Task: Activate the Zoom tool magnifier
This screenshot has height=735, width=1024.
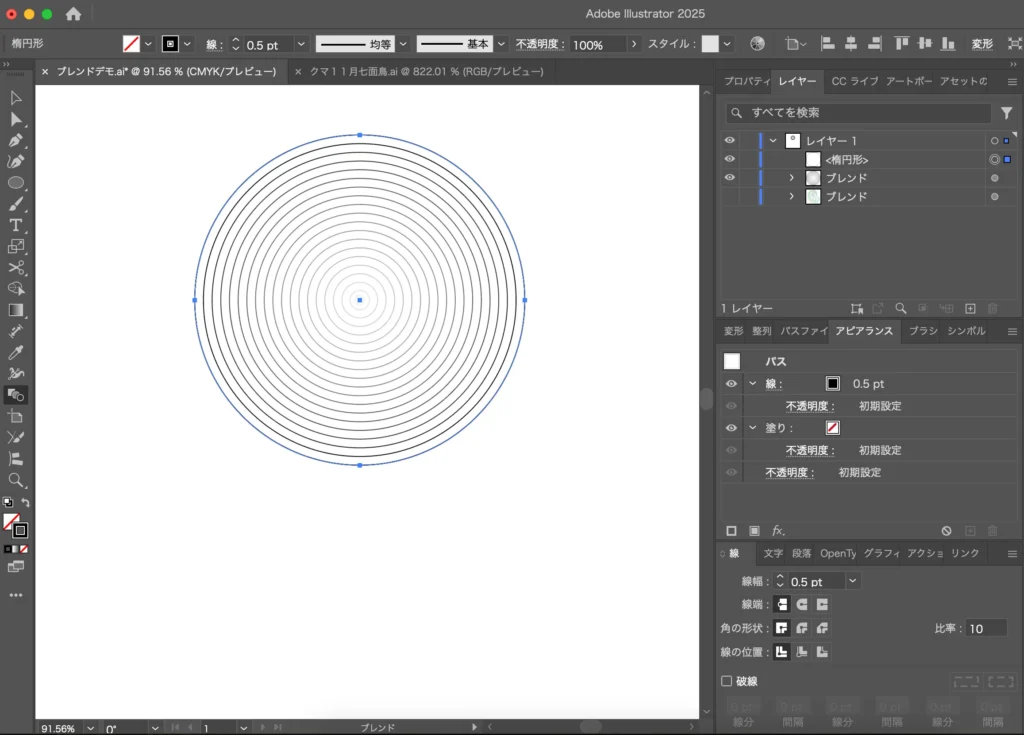Action: [16, 480]
